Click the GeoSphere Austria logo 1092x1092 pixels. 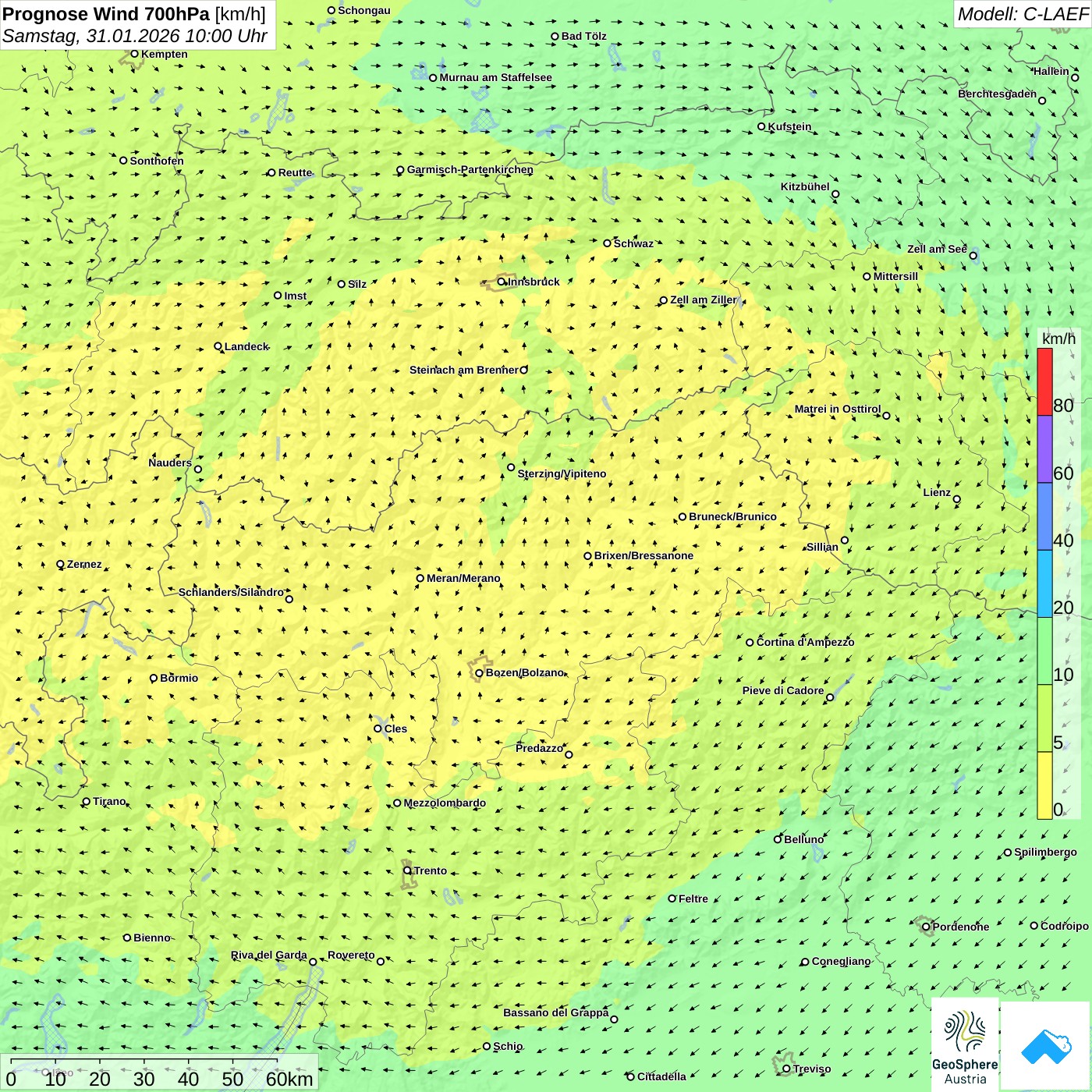(x=965, y=1044)
